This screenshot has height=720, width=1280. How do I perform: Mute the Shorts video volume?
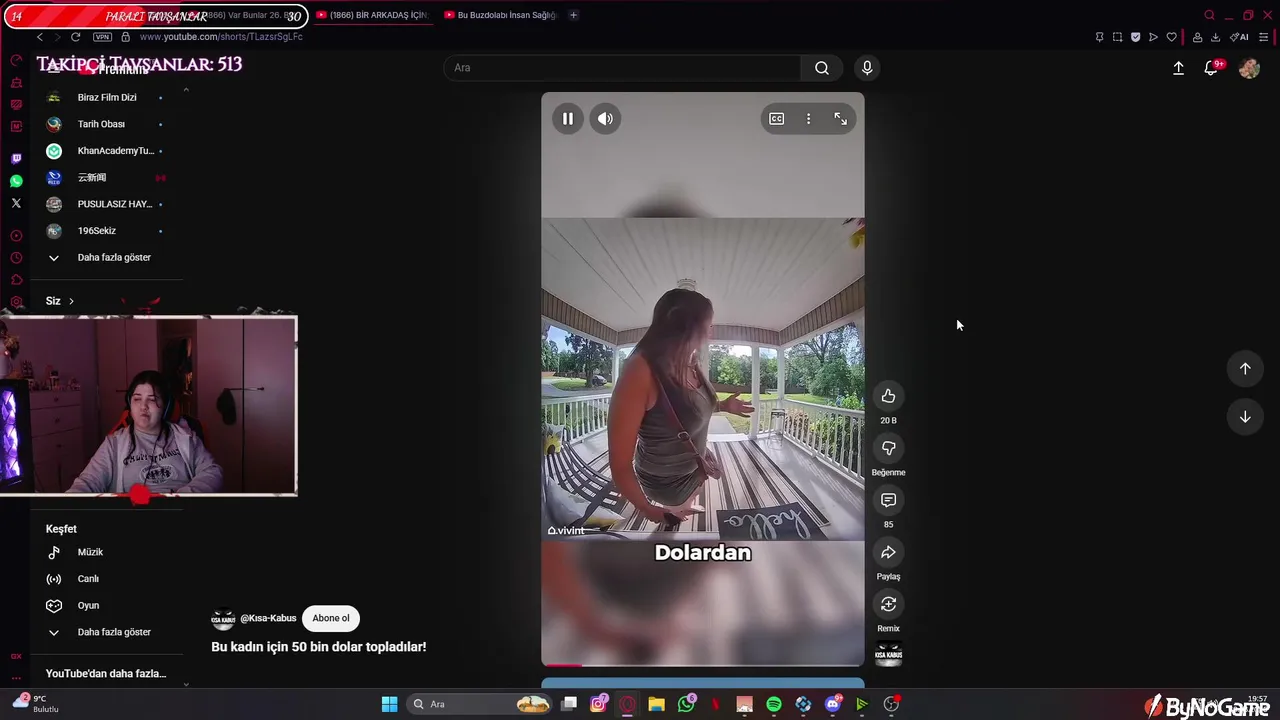pyautogui.click(x=605, y=119)
